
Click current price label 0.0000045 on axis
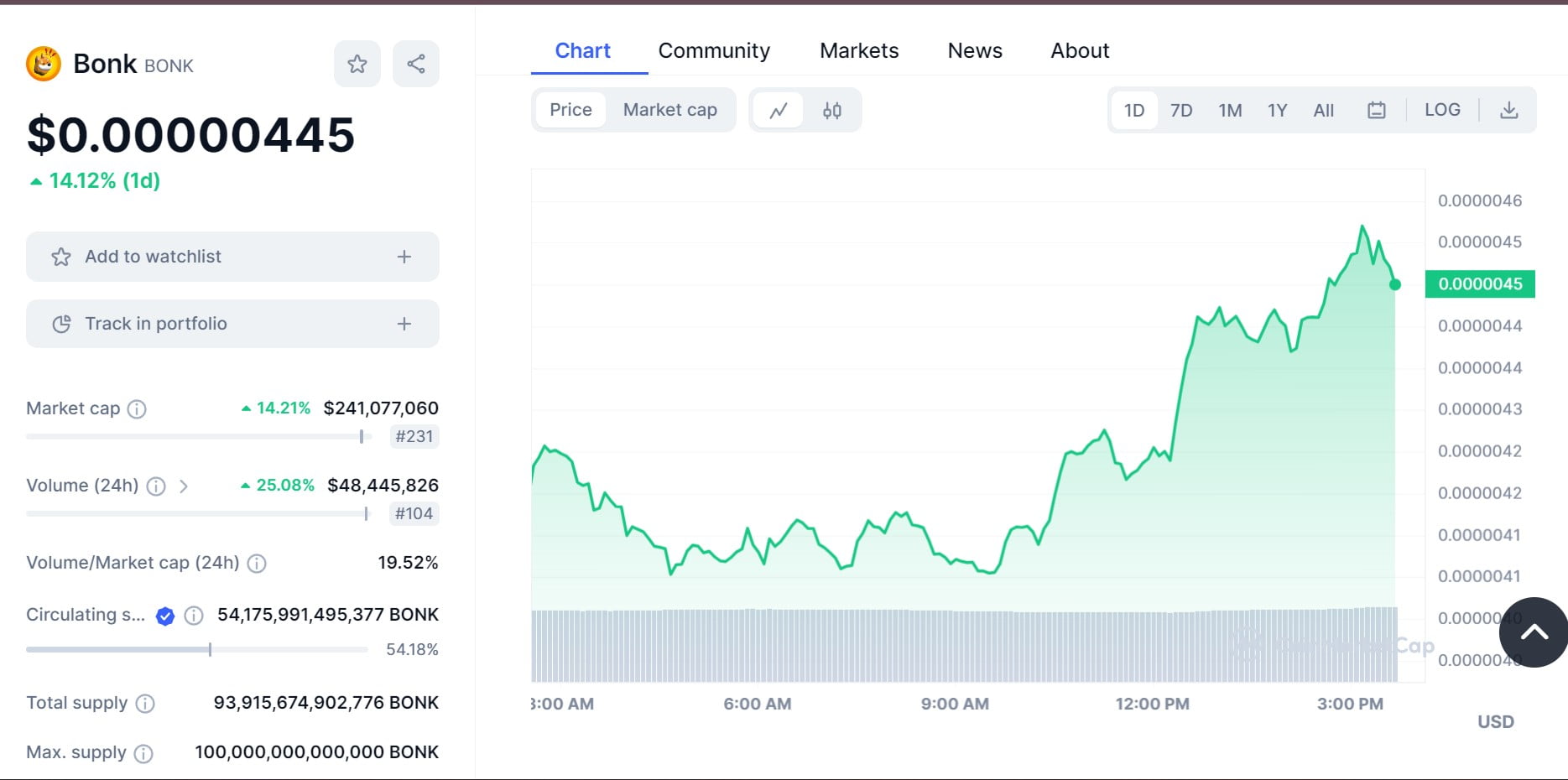tap(1480, 284)
